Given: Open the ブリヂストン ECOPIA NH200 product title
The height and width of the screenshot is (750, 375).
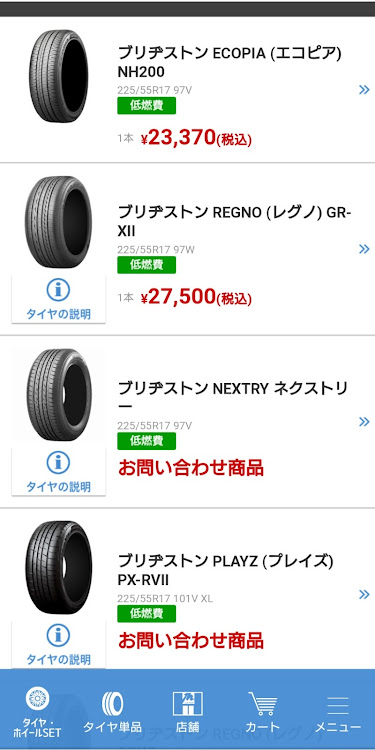Looking at the screenshot, I should click(230, 63).
